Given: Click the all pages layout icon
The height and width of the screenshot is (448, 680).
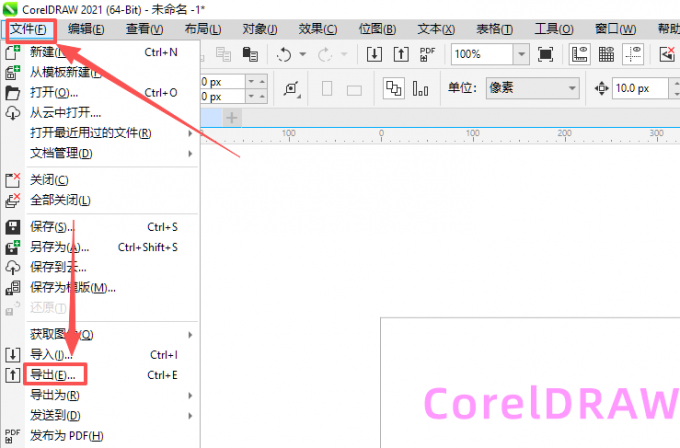Looking at the screenshot, I should [x=394, y=88].
